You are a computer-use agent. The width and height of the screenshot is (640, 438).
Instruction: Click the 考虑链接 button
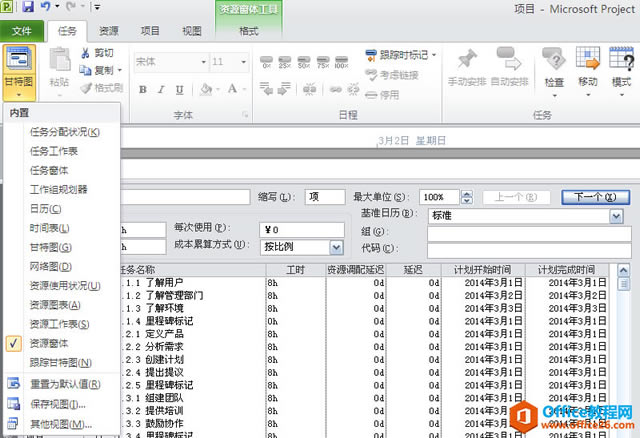pos(391,75)
